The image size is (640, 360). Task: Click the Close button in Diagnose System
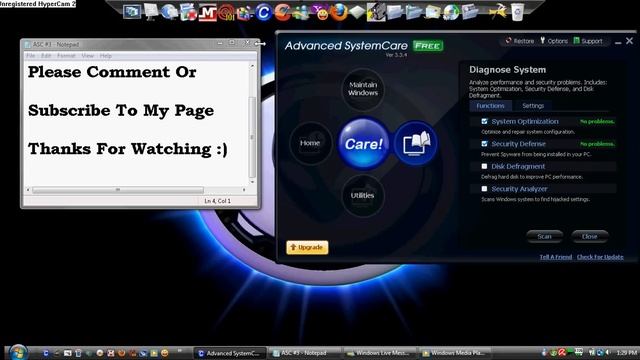coord(589,236)
